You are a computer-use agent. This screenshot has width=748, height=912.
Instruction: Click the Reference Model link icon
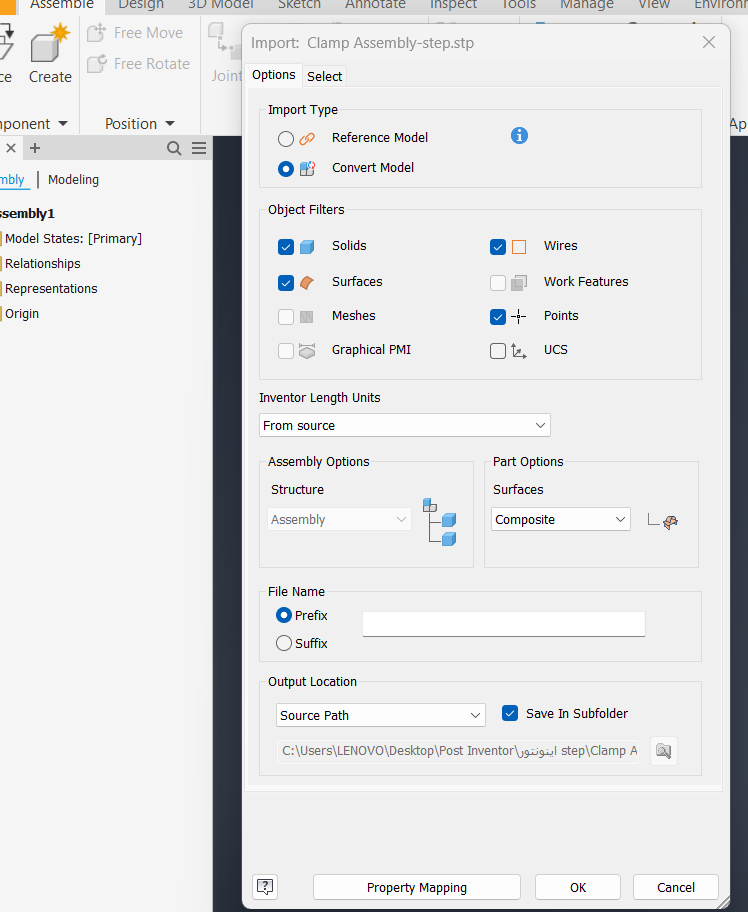pos(307,138)
